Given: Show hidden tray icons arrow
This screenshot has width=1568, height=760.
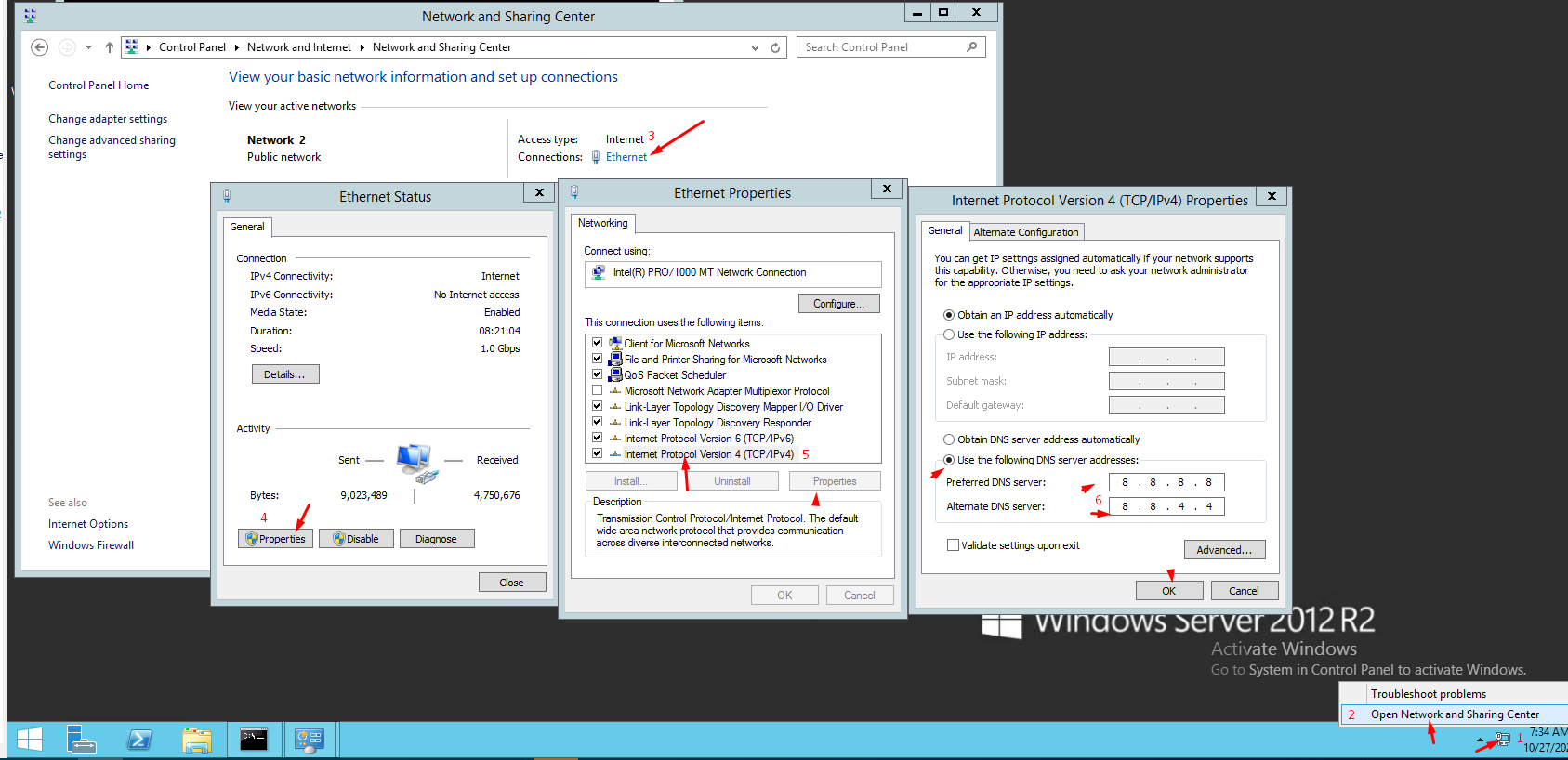Looking at the screenshot, I should tap(1480, 740).
